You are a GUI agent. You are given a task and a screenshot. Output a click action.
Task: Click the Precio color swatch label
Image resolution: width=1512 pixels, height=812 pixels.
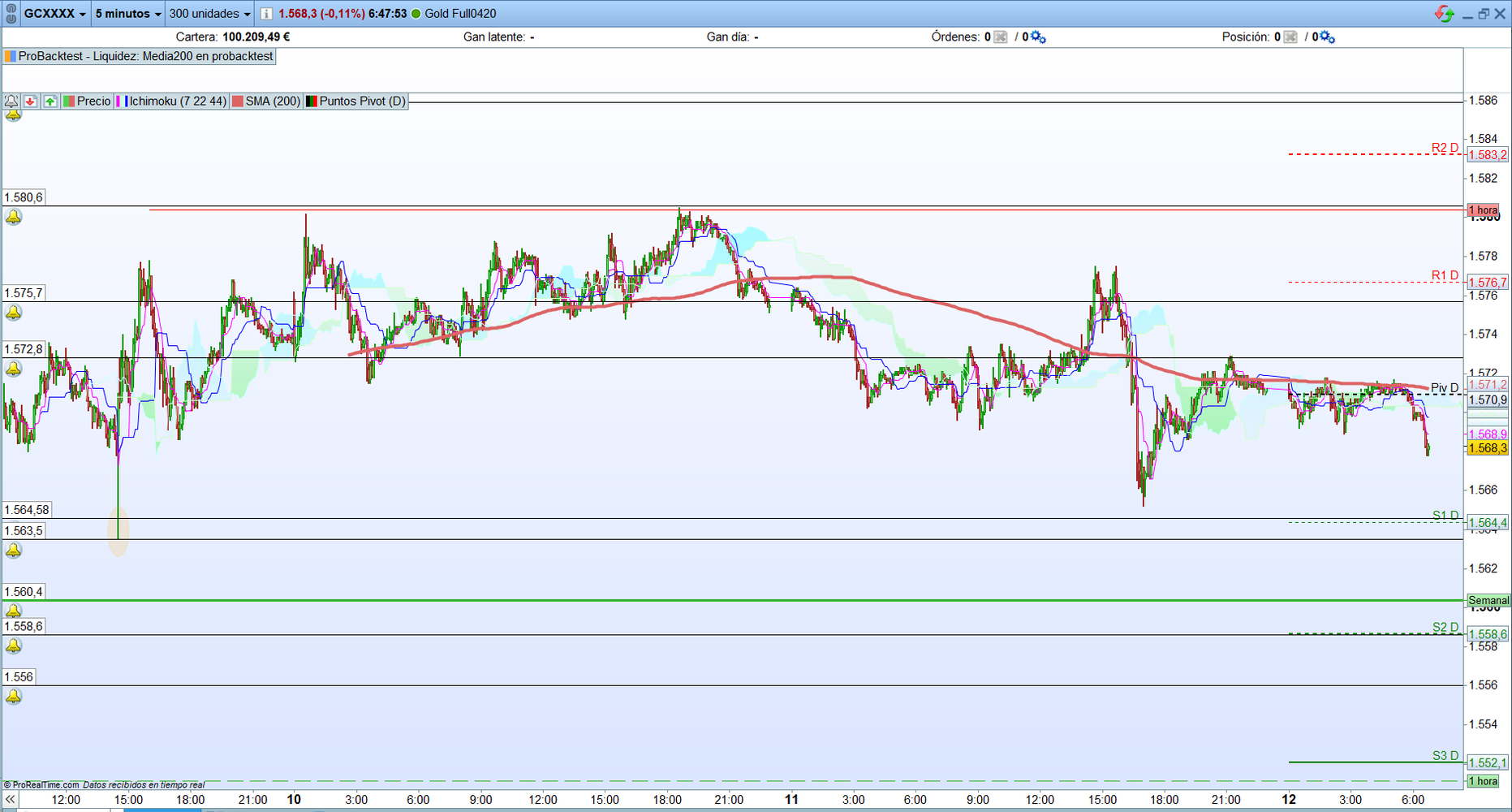click(x=87, y=101)
